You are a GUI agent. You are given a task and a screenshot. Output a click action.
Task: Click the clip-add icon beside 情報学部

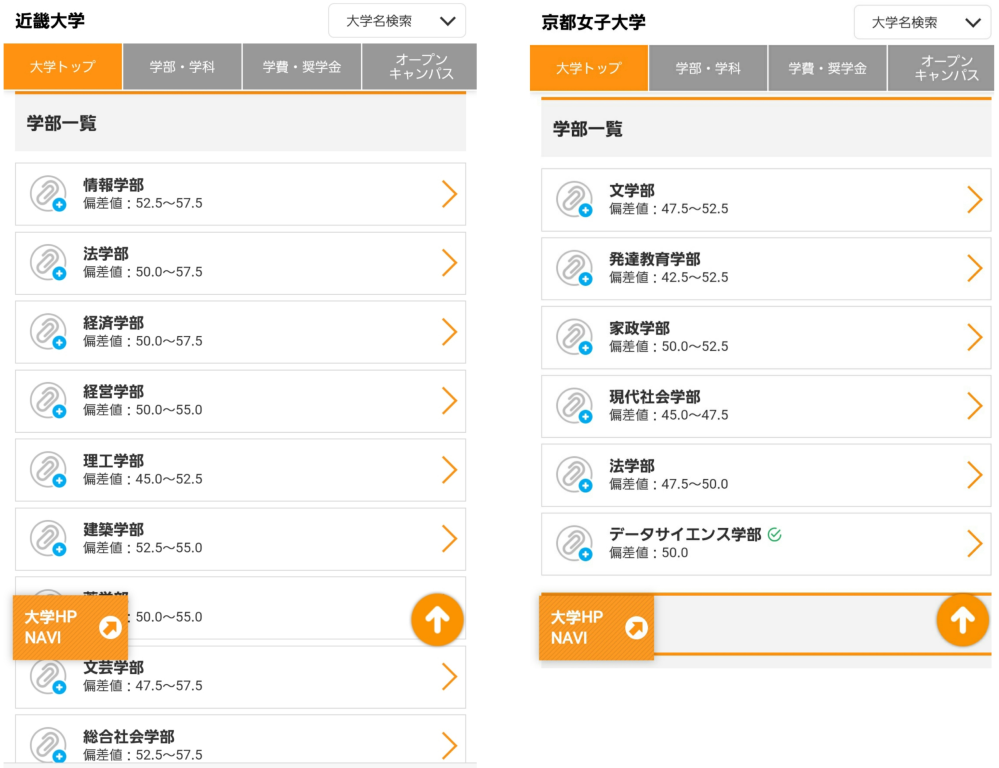pos(48,194)
